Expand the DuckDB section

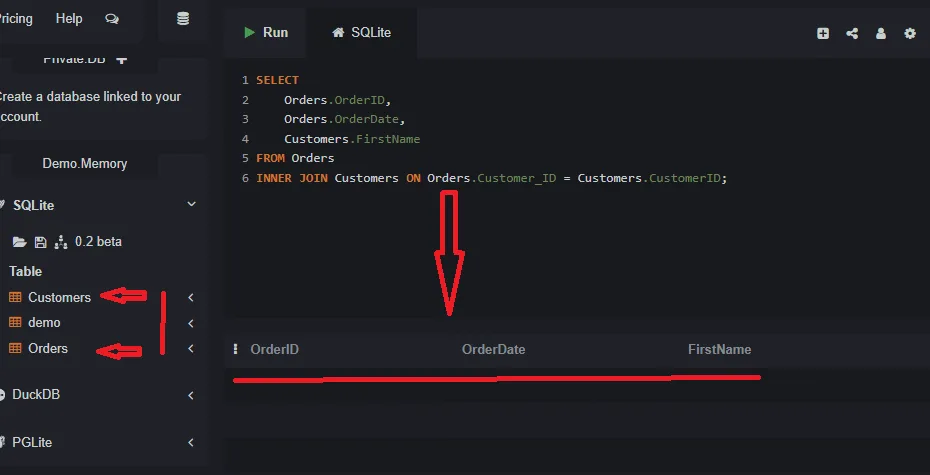(191, 395)
